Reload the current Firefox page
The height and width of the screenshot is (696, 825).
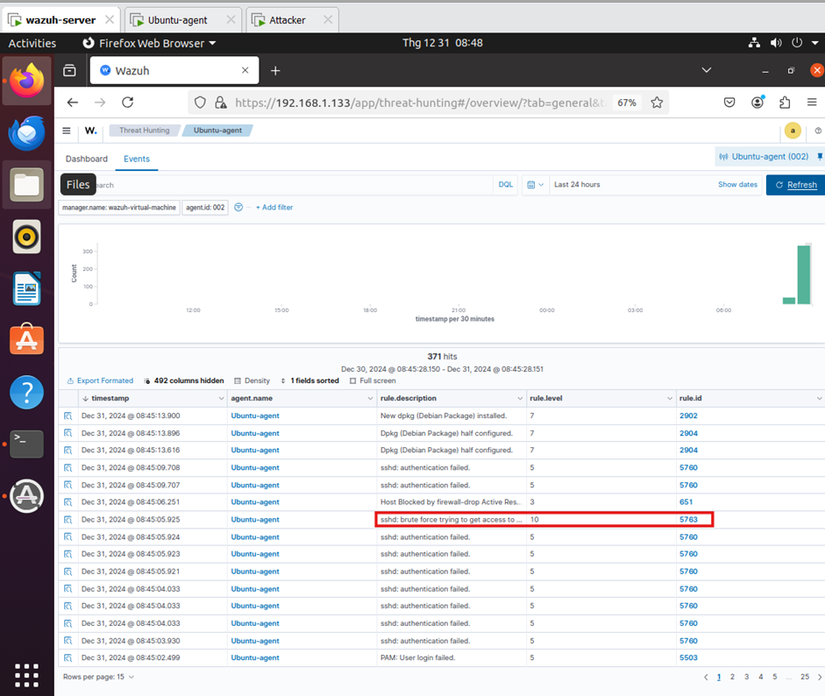[x=127, y=103]
